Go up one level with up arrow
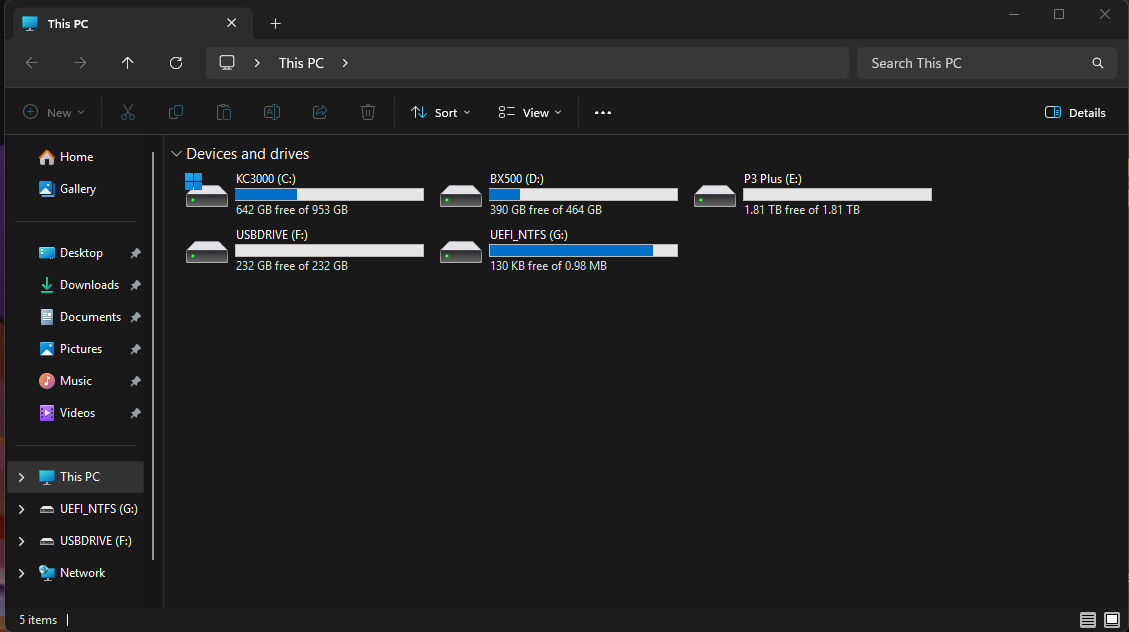The image size is (1129, 632). pos(127,63)
